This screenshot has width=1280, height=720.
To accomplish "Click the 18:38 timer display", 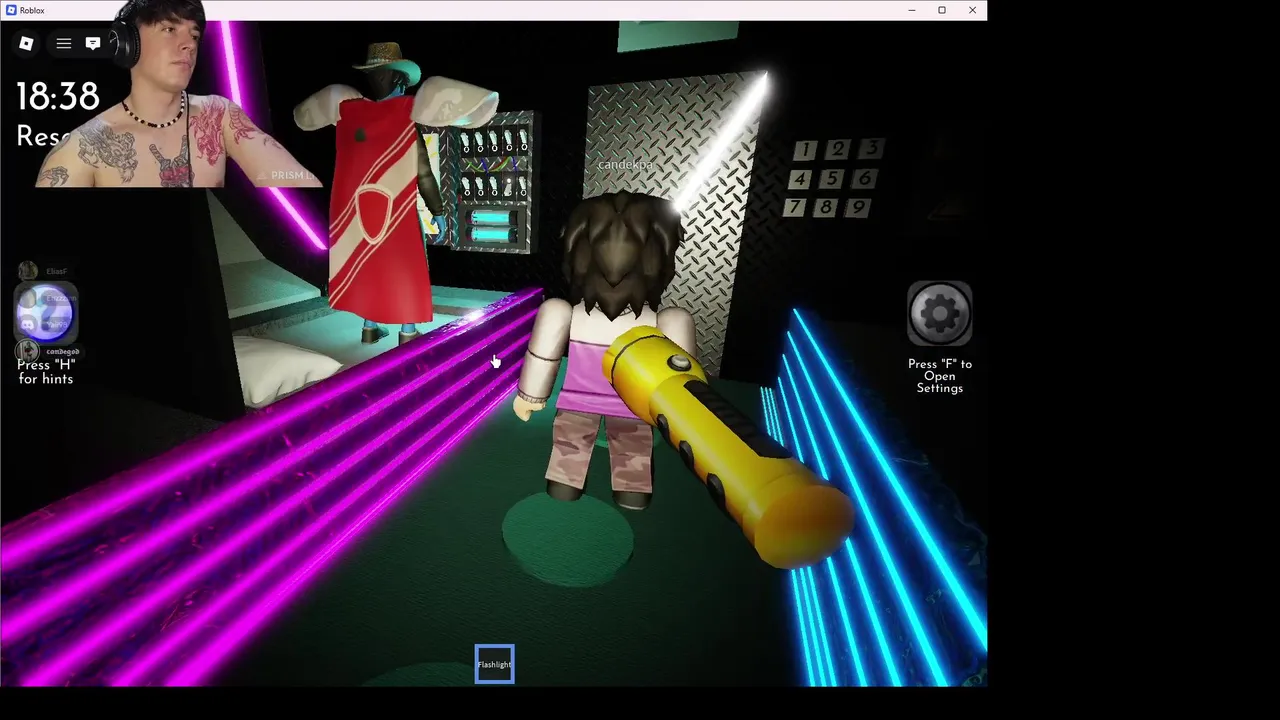I will pos(58,97).
